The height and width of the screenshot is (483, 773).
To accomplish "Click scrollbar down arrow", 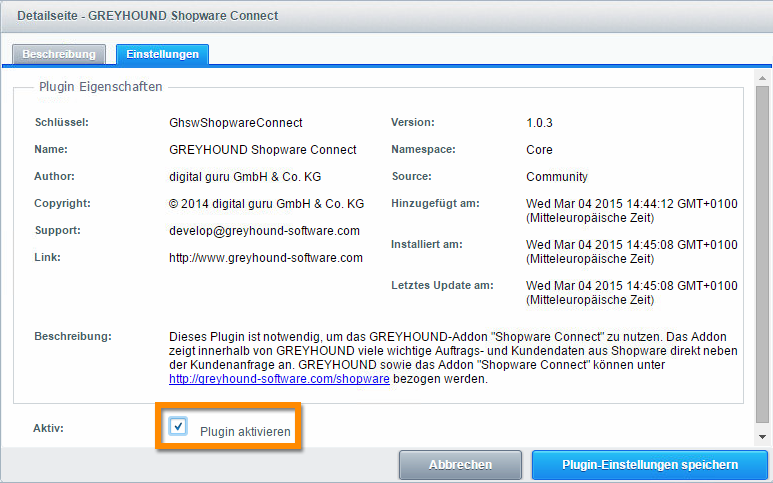I will [x=762, y=437].
